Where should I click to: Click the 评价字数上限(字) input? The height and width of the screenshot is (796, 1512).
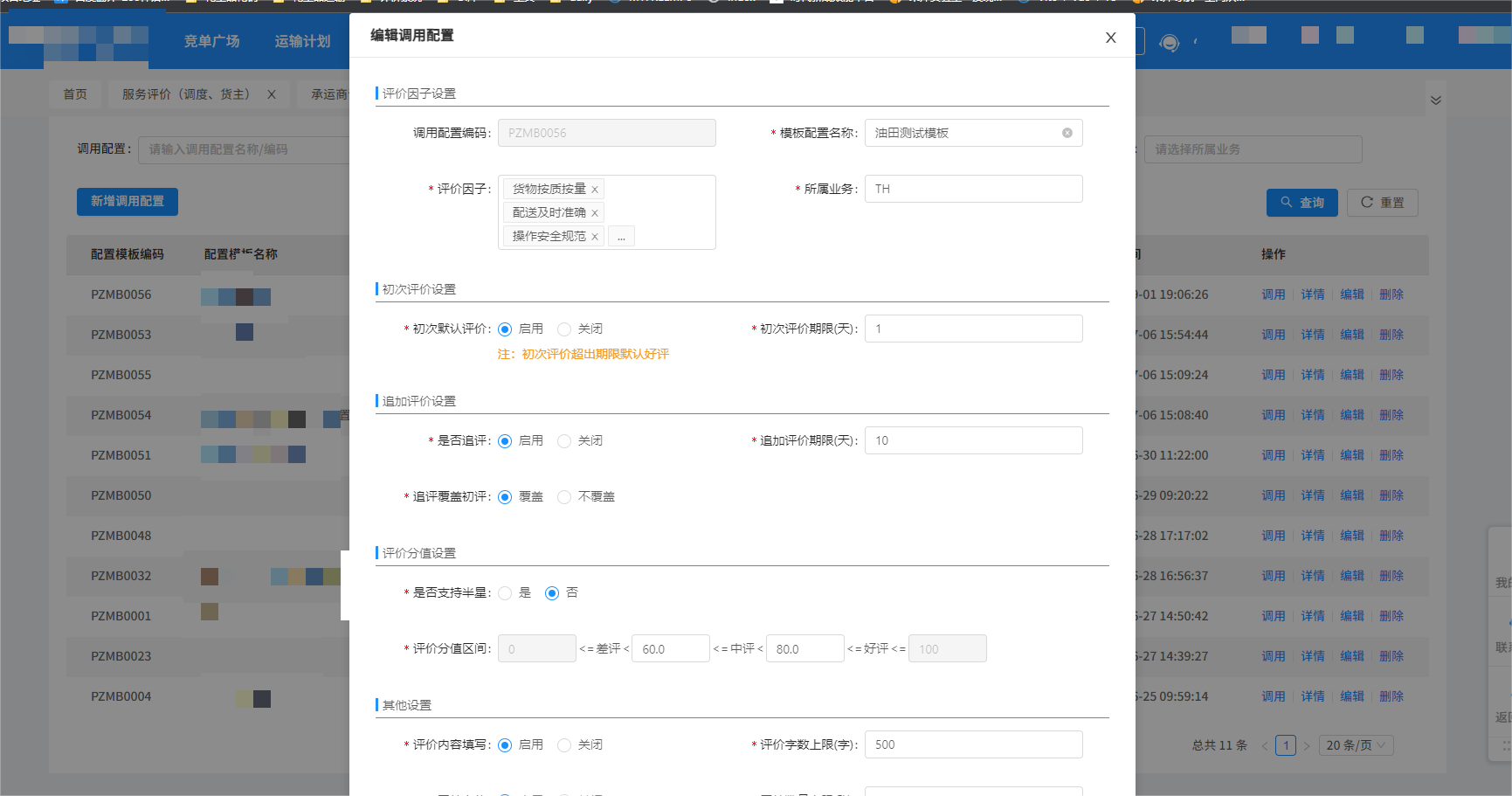(973, 744)
